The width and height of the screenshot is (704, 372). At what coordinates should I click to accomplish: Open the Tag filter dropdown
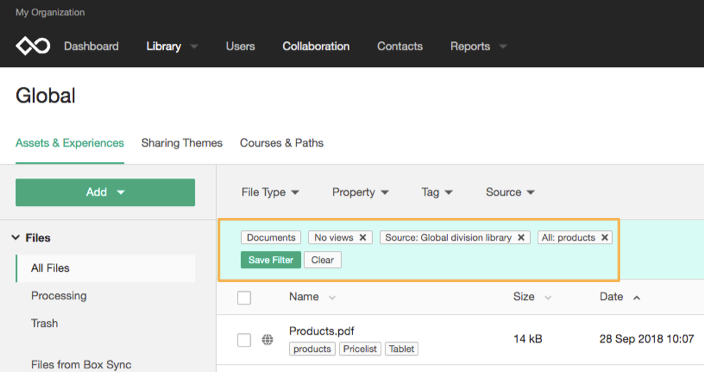437,192
